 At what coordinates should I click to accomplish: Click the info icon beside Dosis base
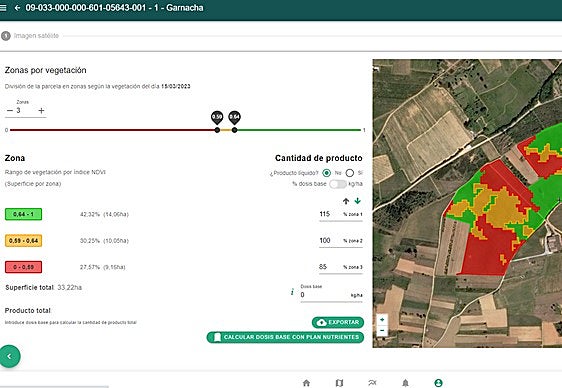pos(292,292)
